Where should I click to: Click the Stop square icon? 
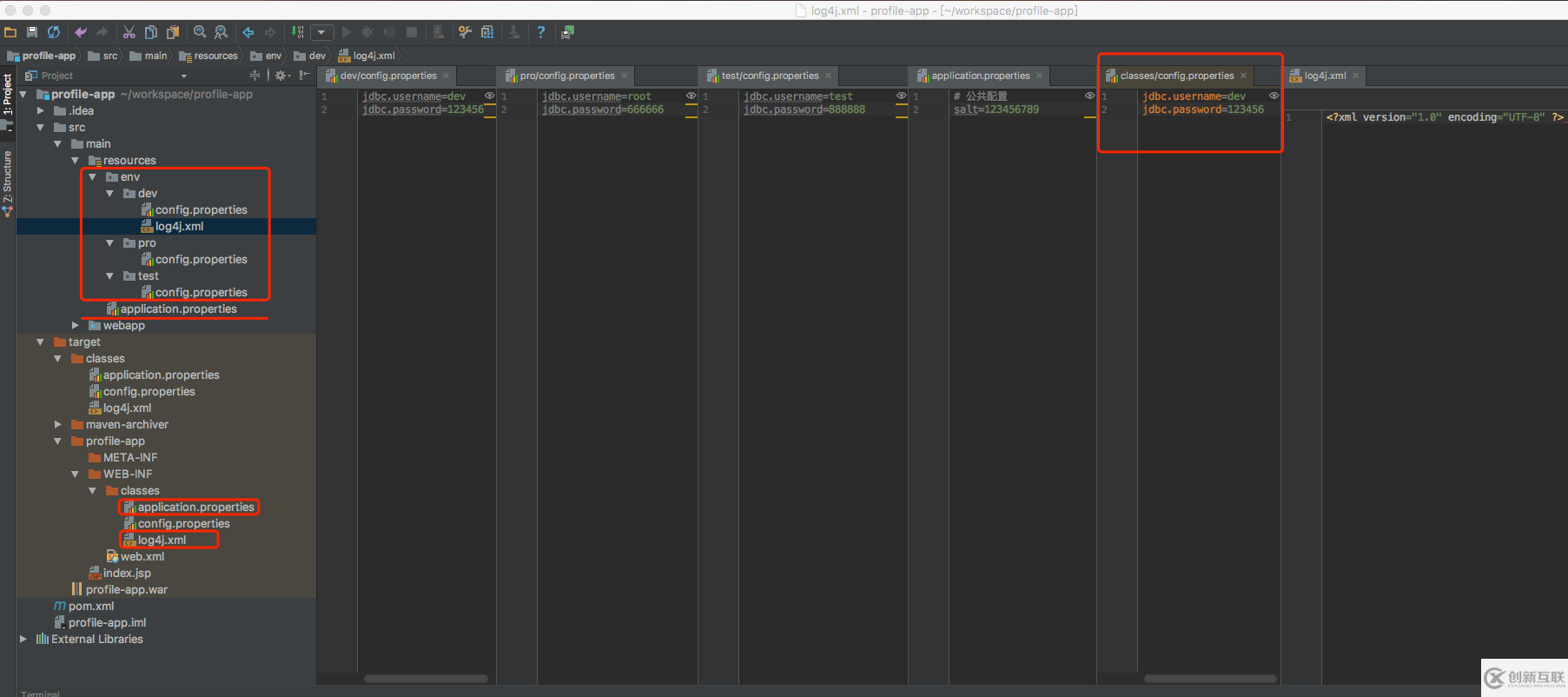(x=412, y=32)
